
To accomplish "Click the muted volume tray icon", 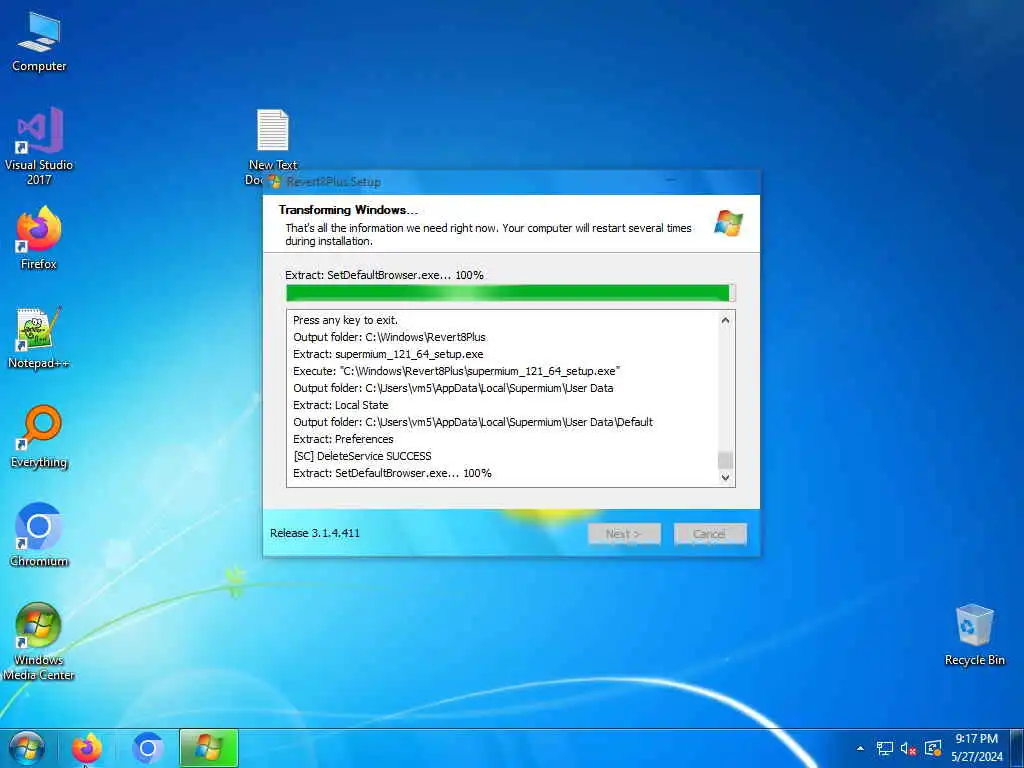I will (908, 748).
